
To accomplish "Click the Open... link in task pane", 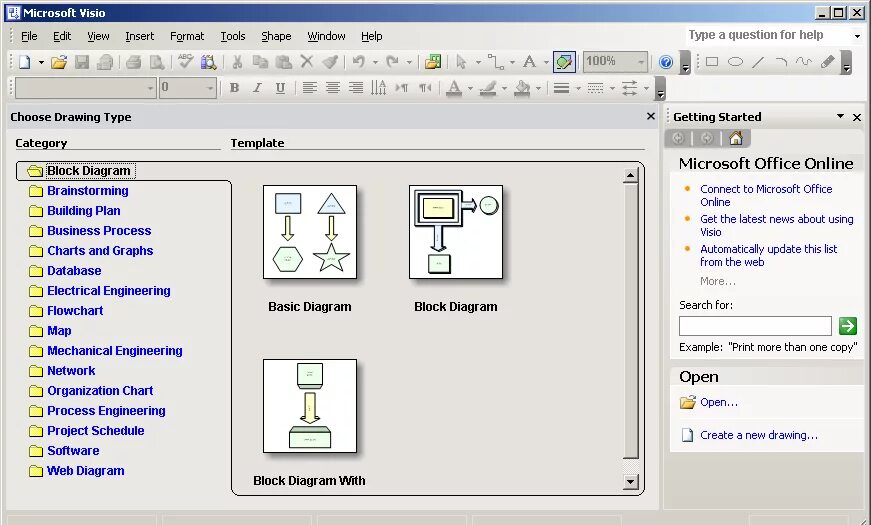I will tap(719, 402).
